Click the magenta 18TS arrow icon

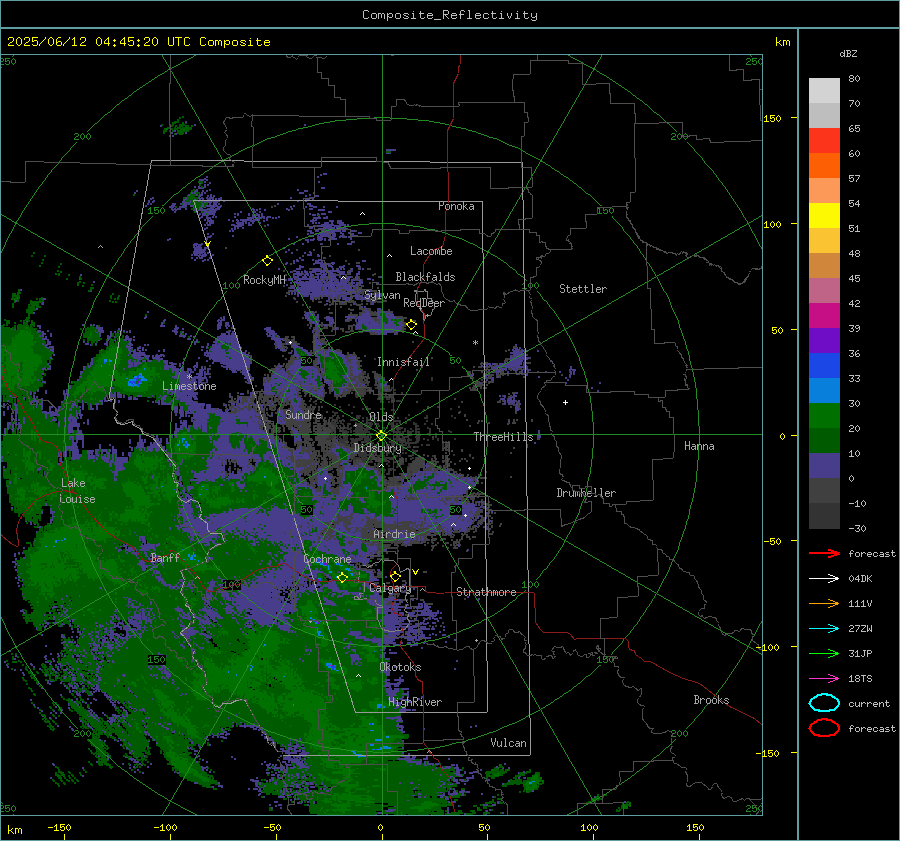(824, 679)
